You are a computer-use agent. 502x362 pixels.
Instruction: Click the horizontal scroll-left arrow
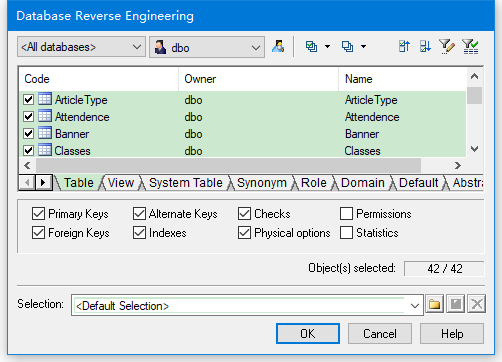27,165
